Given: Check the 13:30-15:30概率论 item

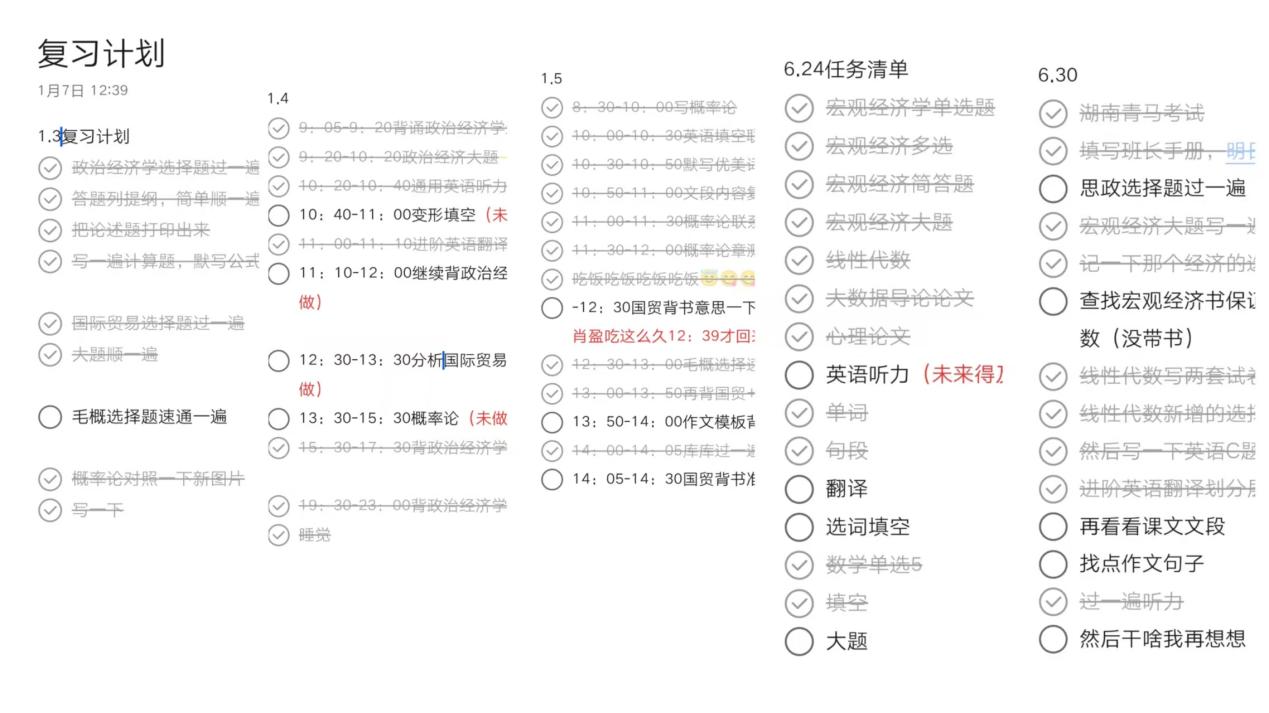Looking at the screenshot, I should click(279, 419).
